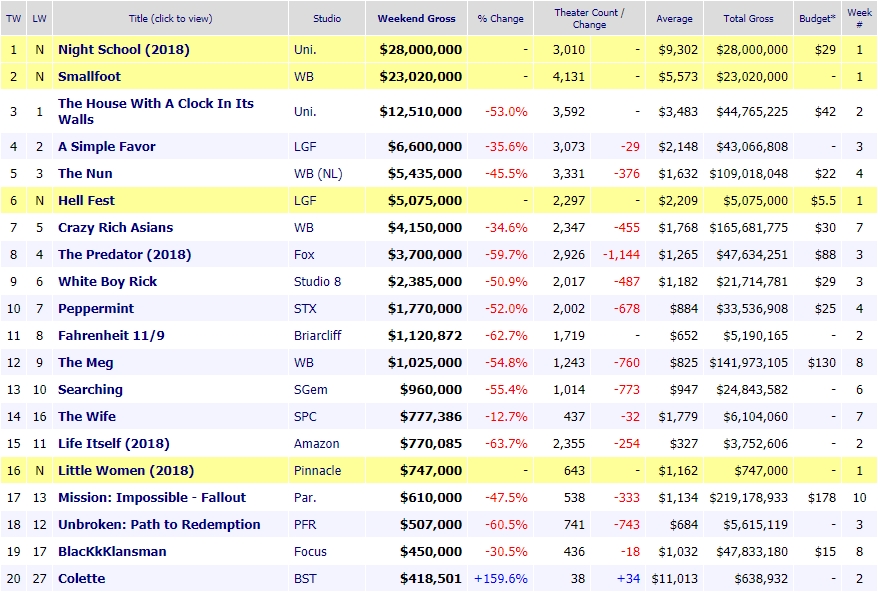Select the -12.7% change for The Wife

click(506, 416)
